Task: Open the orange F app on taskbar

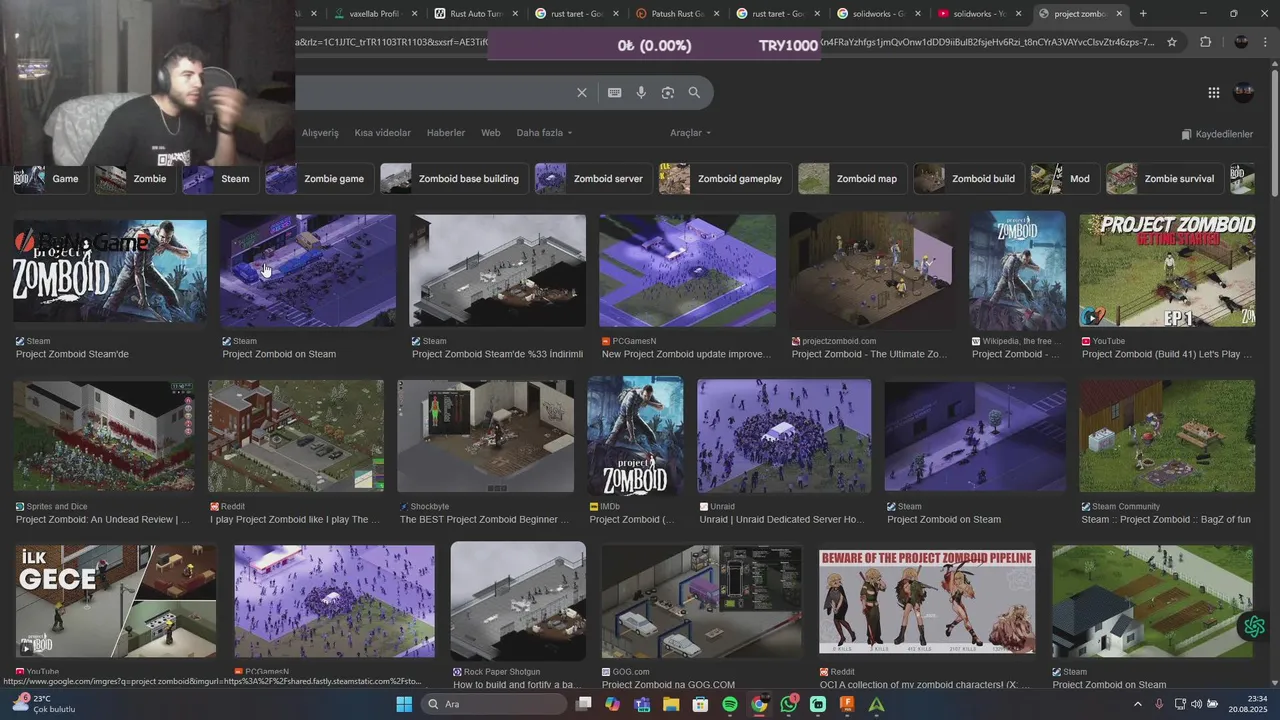Action: click(x=847, y=704)
